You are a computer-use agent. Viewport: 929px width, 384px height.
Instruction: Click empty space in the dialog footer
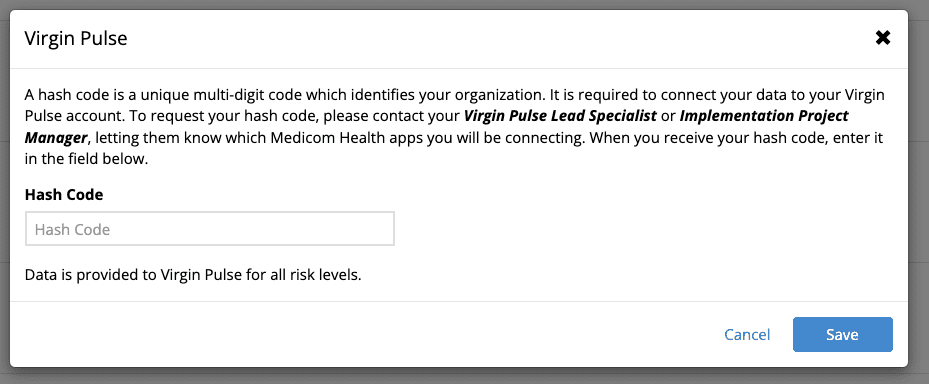coord(355,335)
